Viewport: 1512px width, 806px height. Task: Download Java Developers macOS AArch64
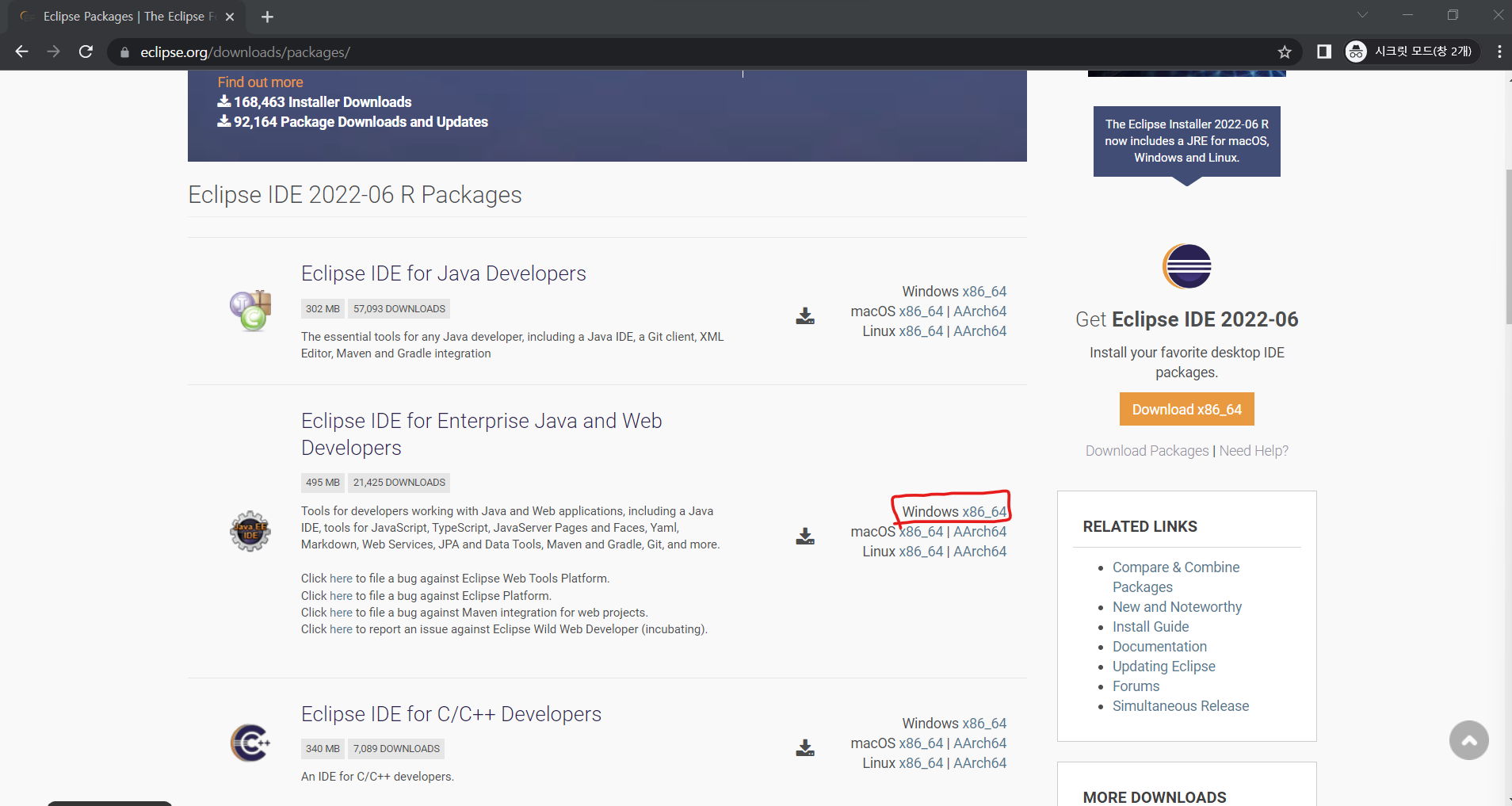979,311
